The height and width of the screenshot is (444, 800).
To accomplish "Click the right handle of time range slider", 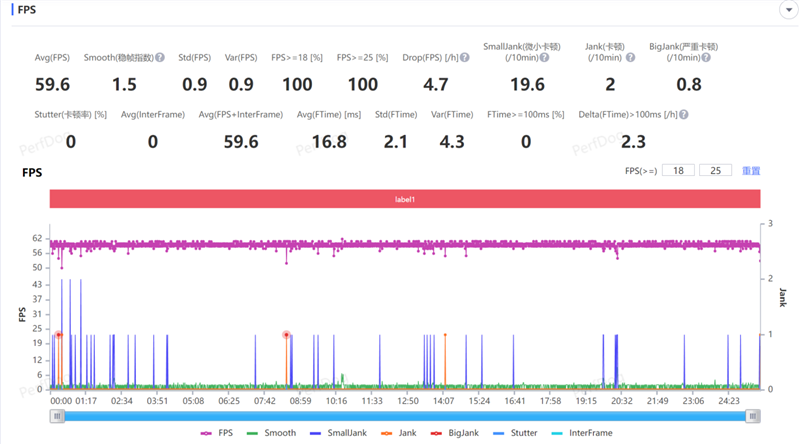I will 754,415.
